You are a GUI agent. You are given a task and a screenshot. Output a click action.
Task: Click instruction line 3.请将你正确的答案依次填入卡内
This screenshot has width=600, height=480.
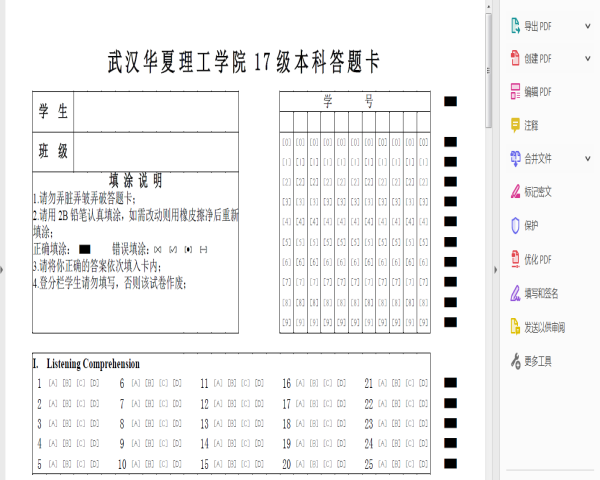pyautogui.click(x=97, y=266)
